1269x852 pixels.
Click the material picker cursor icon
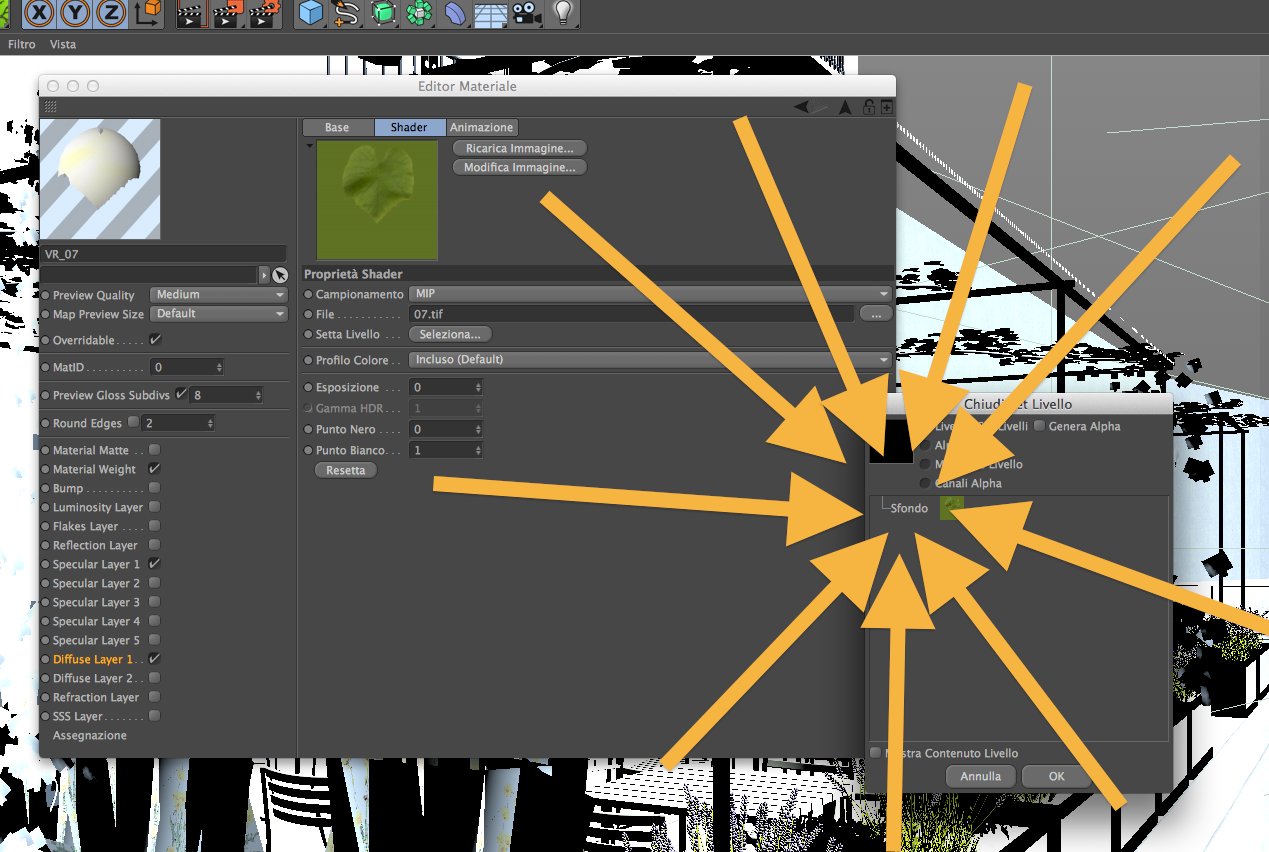click(280, 275)
